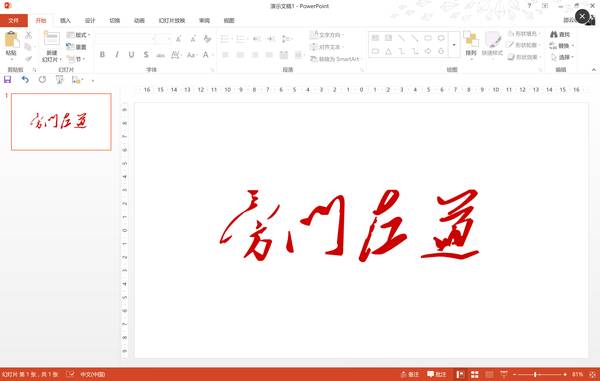Screen dimensions: 600x381
Task: Click the clear formatting icon
Action: pyautogui.click(x=207, y=39)
